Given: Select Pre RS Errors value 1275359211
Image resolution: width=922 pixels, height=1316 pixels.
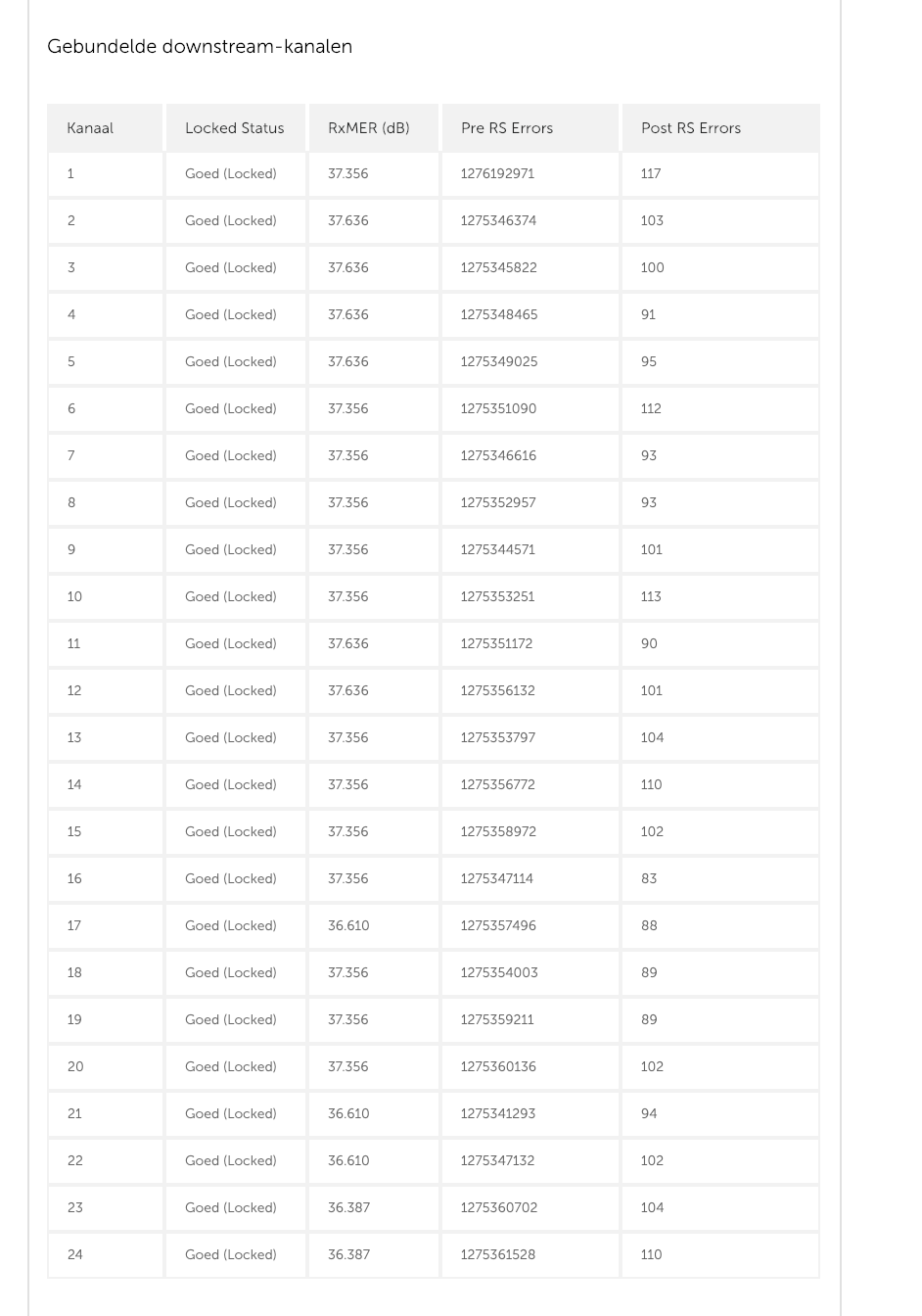Looking at the screenshot, I should click(497, 1019).
